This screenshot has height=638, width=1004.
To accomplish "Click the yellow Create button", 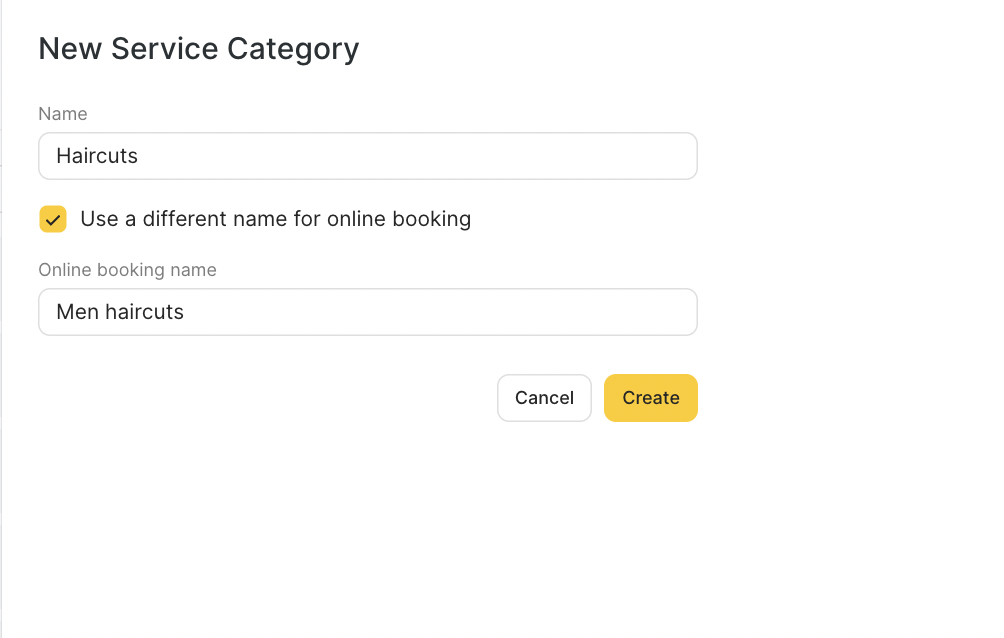I will coord(650,398).
